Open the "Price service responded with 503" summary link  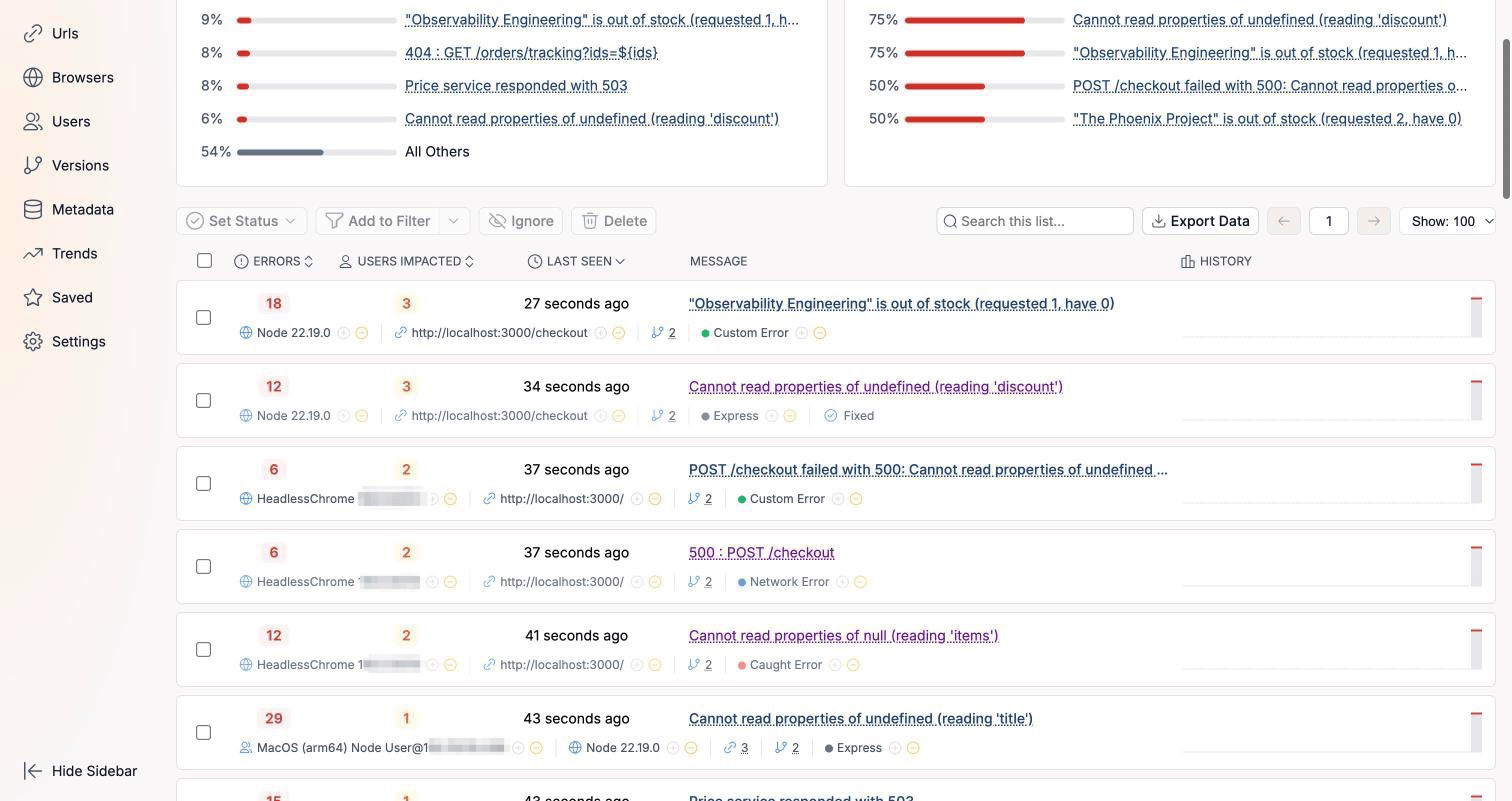click(516, 86)
